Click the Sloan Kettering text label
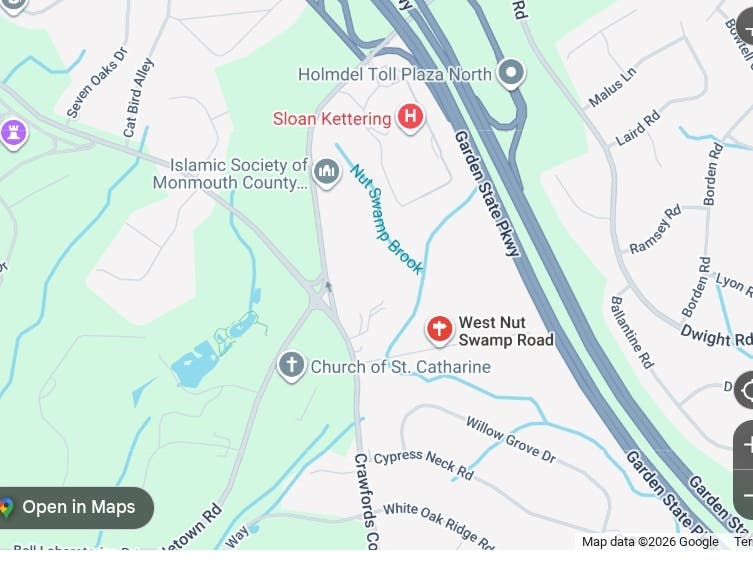753x565 pixels. (x=332, y=119)
